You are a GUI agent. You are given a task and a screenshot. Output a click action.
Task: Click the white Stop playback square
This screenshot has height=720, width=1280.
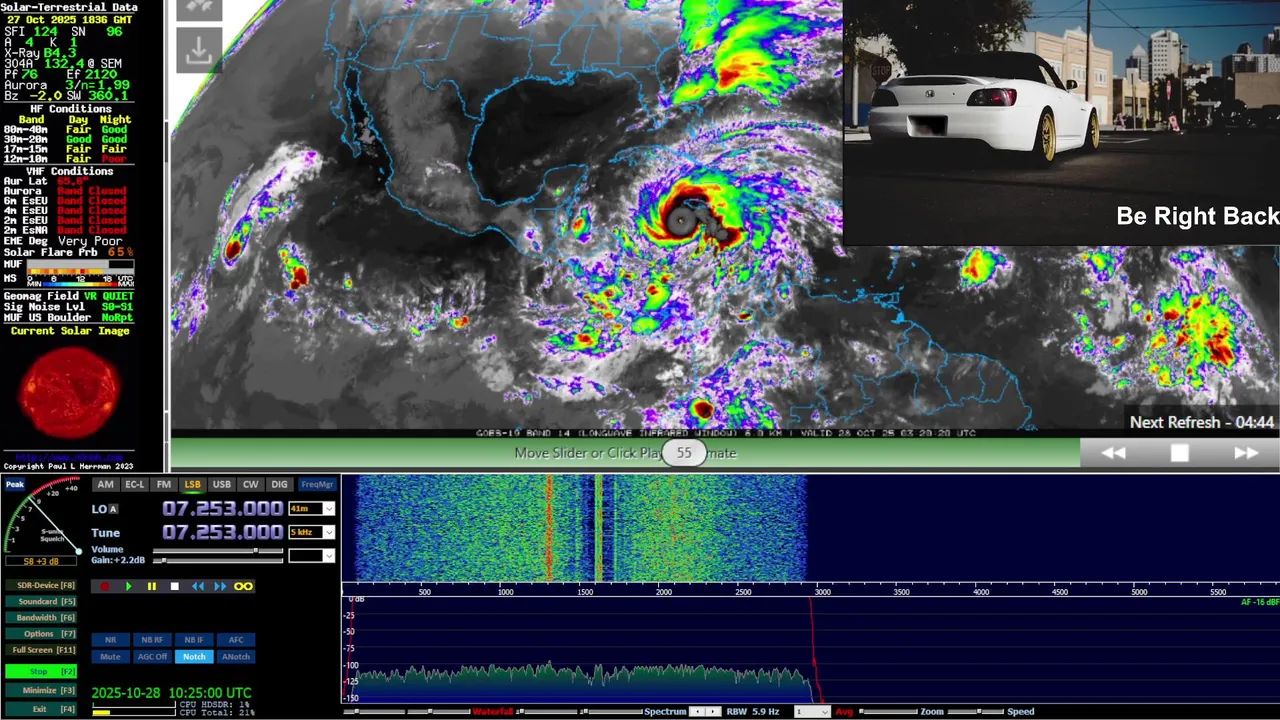coord(174,587)
